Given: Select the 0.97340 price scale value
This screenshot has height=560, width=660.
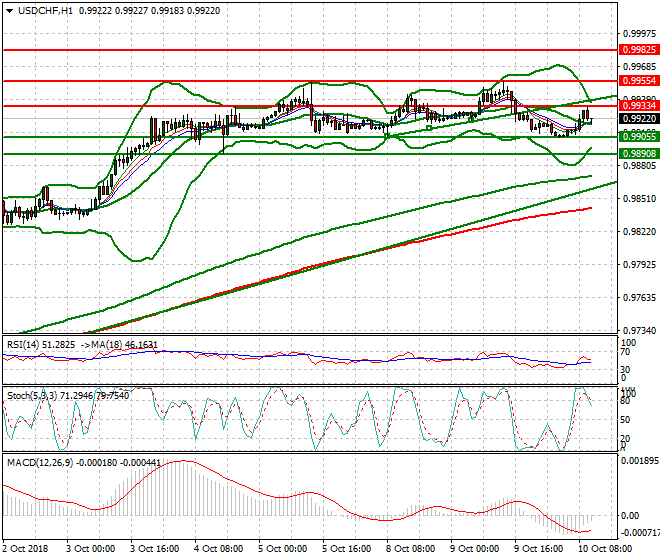Looking at the screenshot, I should [639, 331].
